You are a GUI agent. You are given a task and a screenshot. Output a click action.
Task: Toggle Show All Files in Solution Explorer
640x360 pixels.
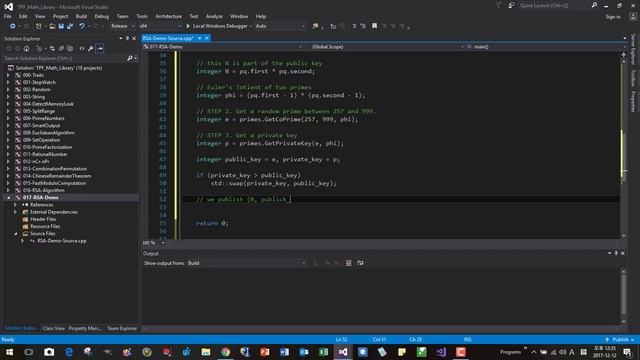click(x=70, y=49)
